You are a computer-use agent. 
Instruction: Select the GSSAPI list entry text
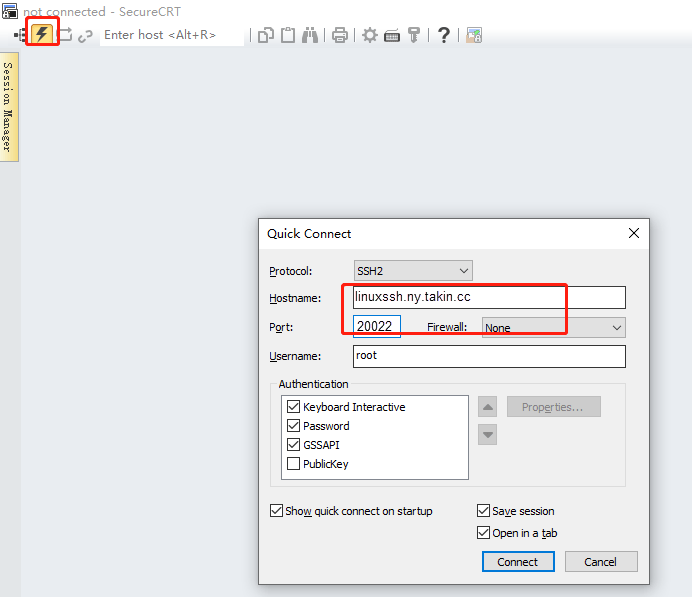pyautogui.click(x=321, y=445)
